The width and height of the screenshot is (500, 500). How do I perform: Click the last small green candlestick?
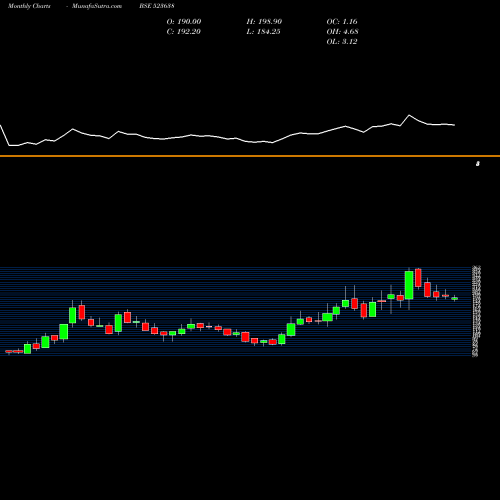[x=455, y=299]
